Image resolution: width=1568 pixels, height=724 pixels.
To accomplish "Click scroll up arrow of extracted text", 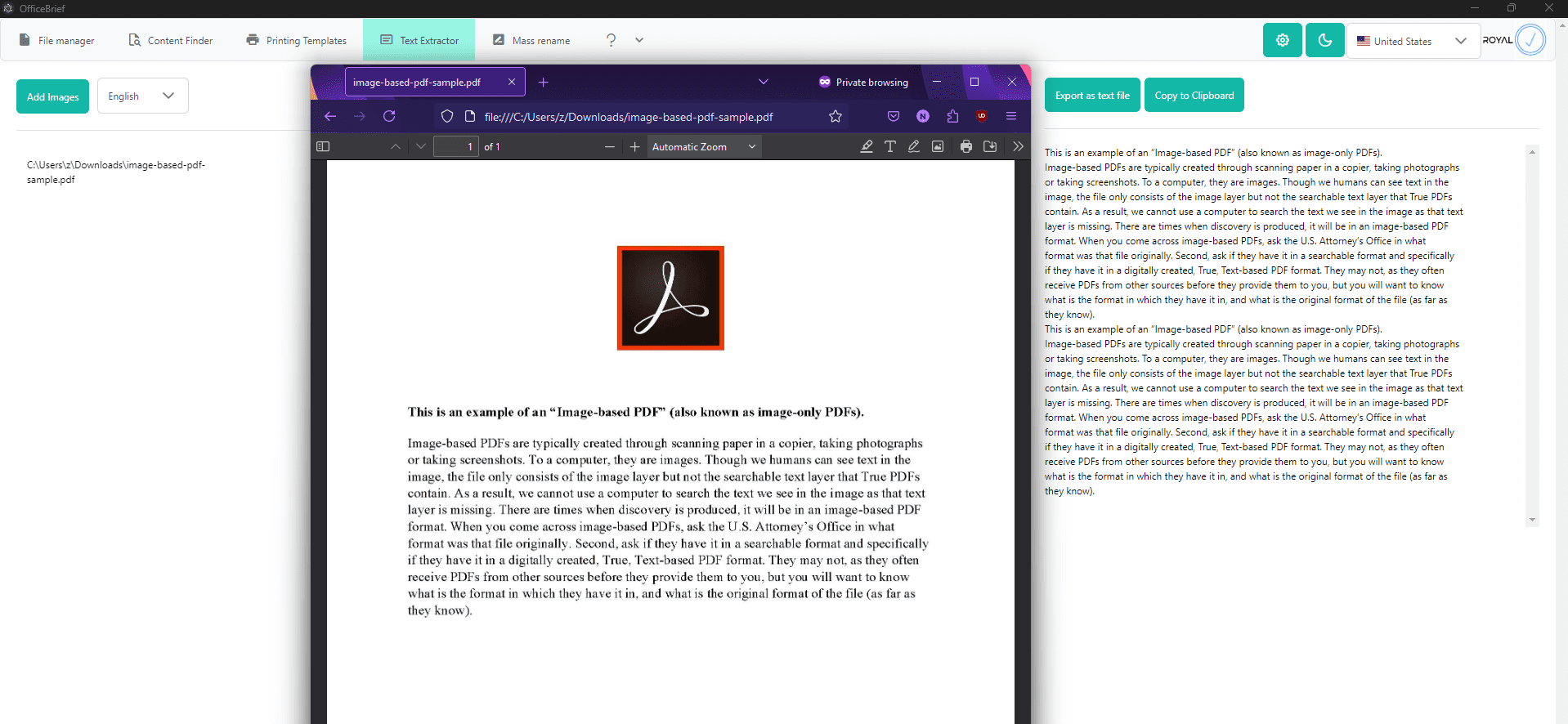I will [1532, 152].
